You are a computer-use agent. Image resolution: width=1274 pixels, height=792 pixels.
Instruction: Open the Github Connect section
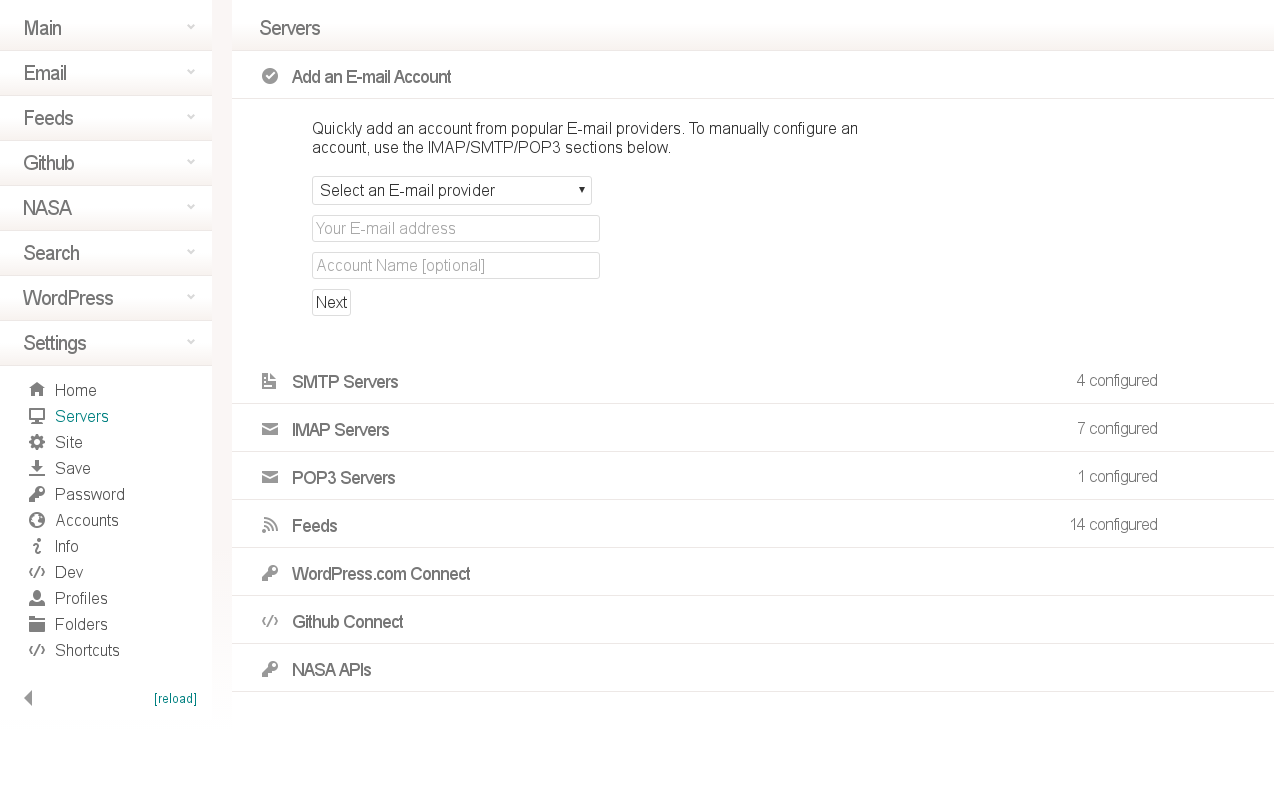click(347, 621)
